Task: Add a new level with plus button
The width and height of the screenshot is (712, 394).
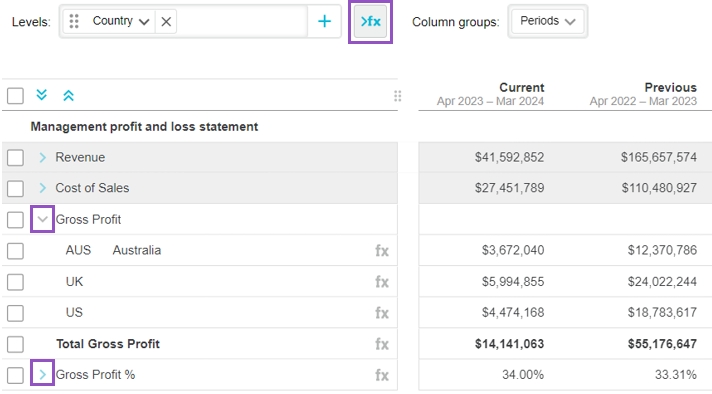Action: point(324,21)
